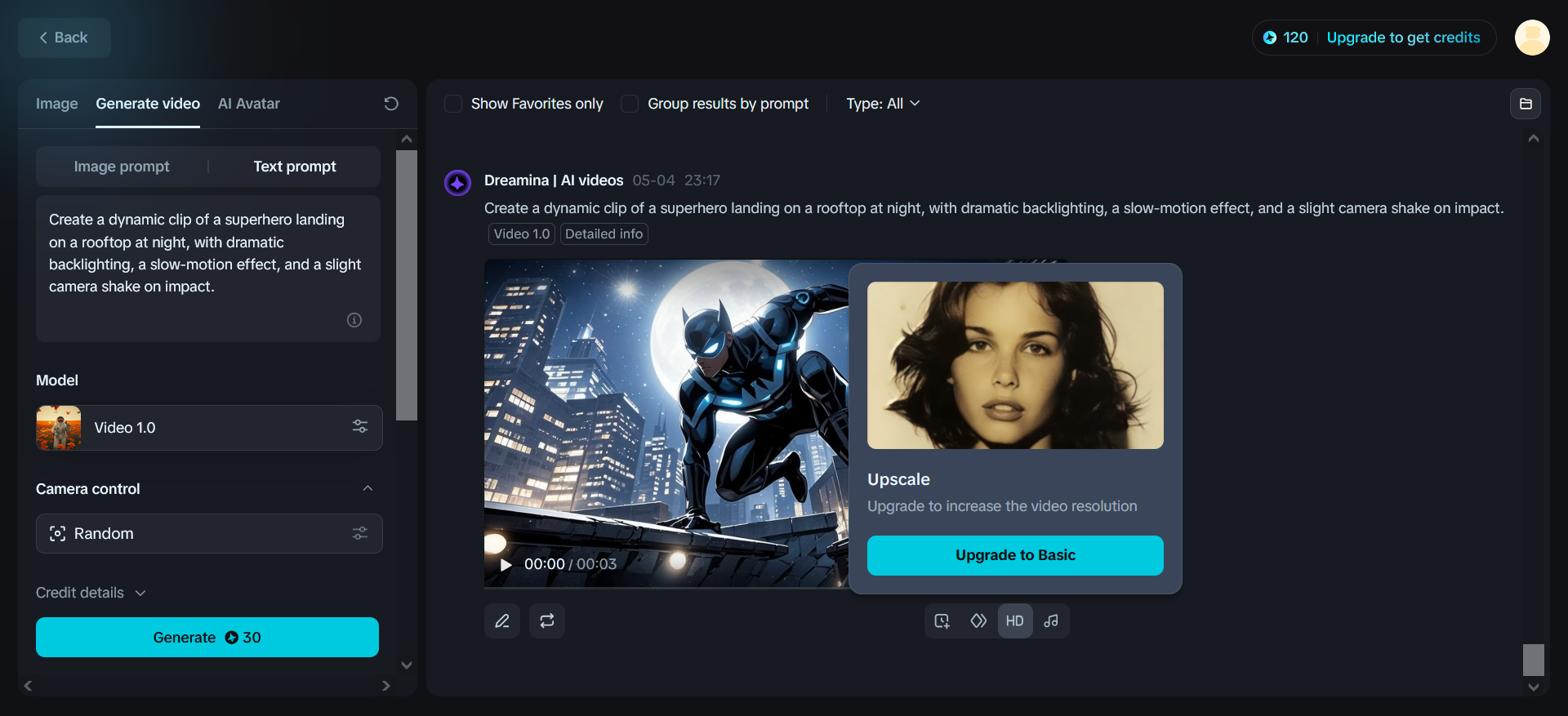The height and width of the screenshot is (716, 1568).
Task: Switch to the AI Avatar tab
Action: (249, 104)
